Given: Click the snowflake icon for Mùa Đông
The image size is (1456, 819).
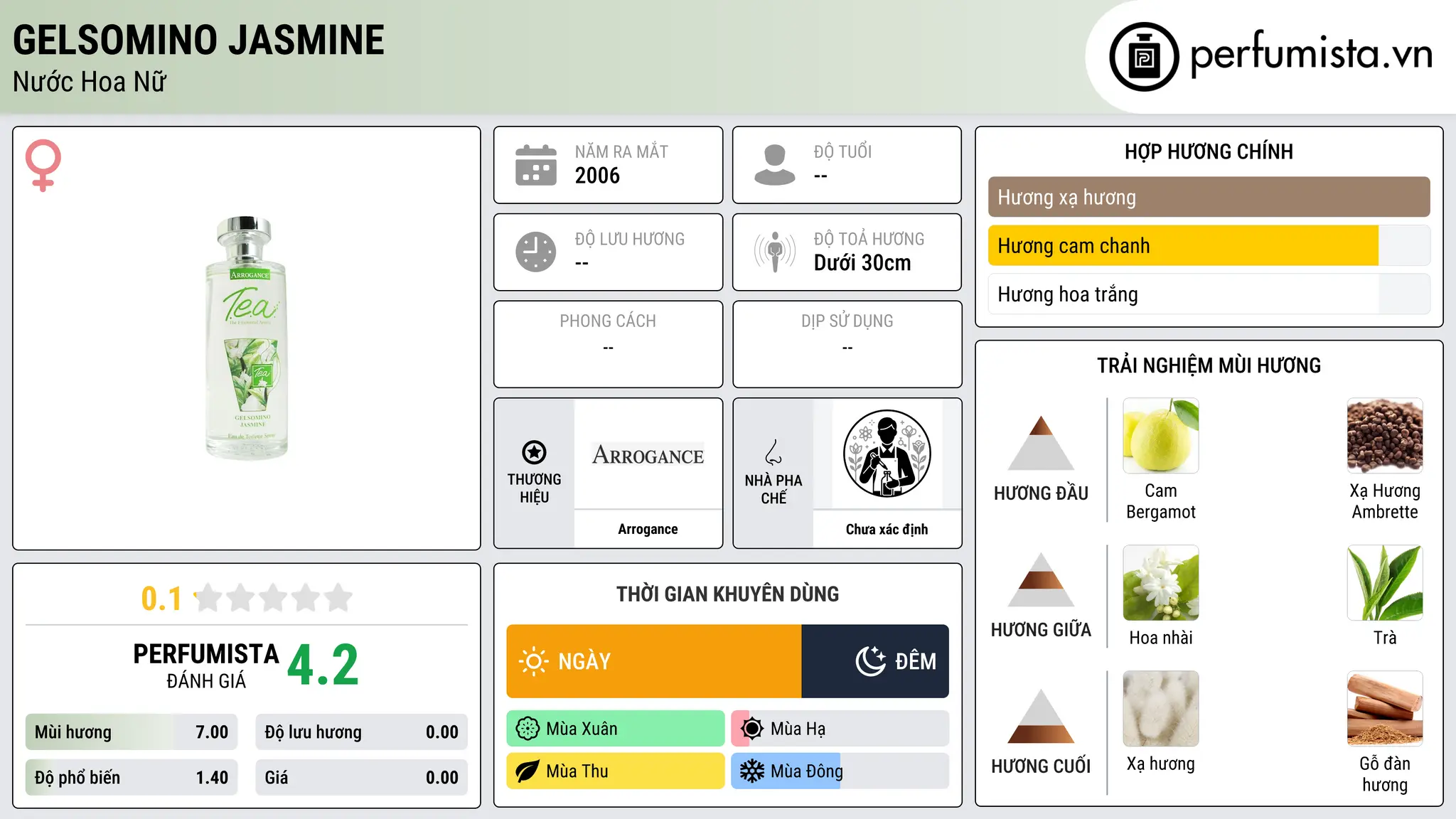Looking at the screenshot, I should [752, 771].
